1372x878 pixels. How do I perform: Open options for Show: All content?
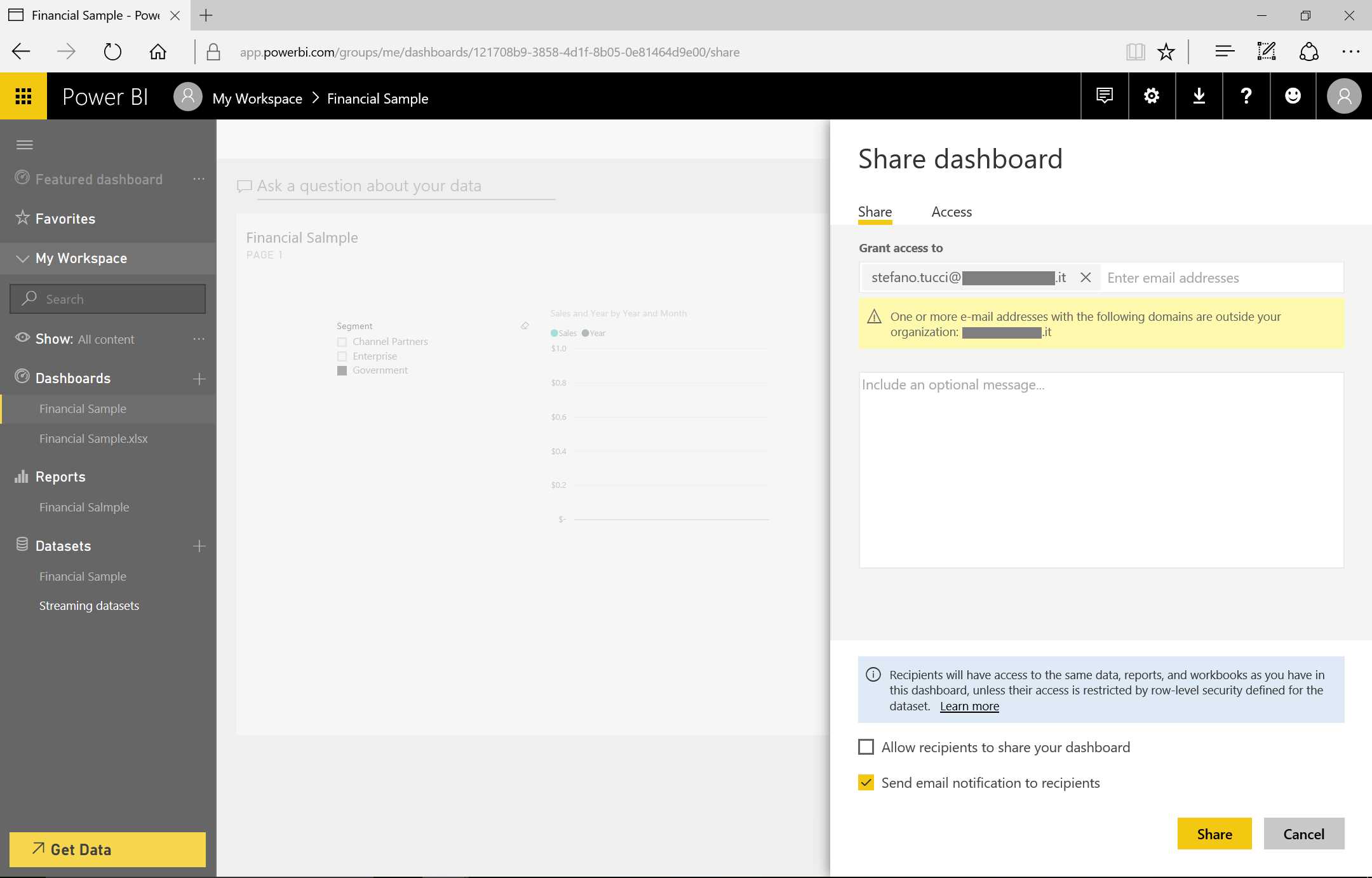[199, 339]
